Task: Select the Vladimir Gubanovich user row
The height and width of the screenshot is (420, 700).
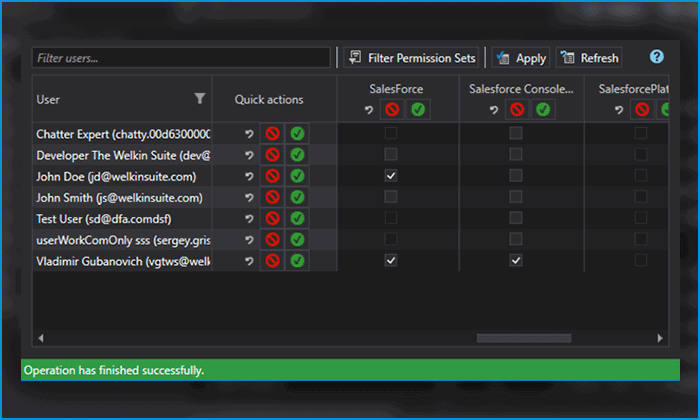Action: click(123, 261)
